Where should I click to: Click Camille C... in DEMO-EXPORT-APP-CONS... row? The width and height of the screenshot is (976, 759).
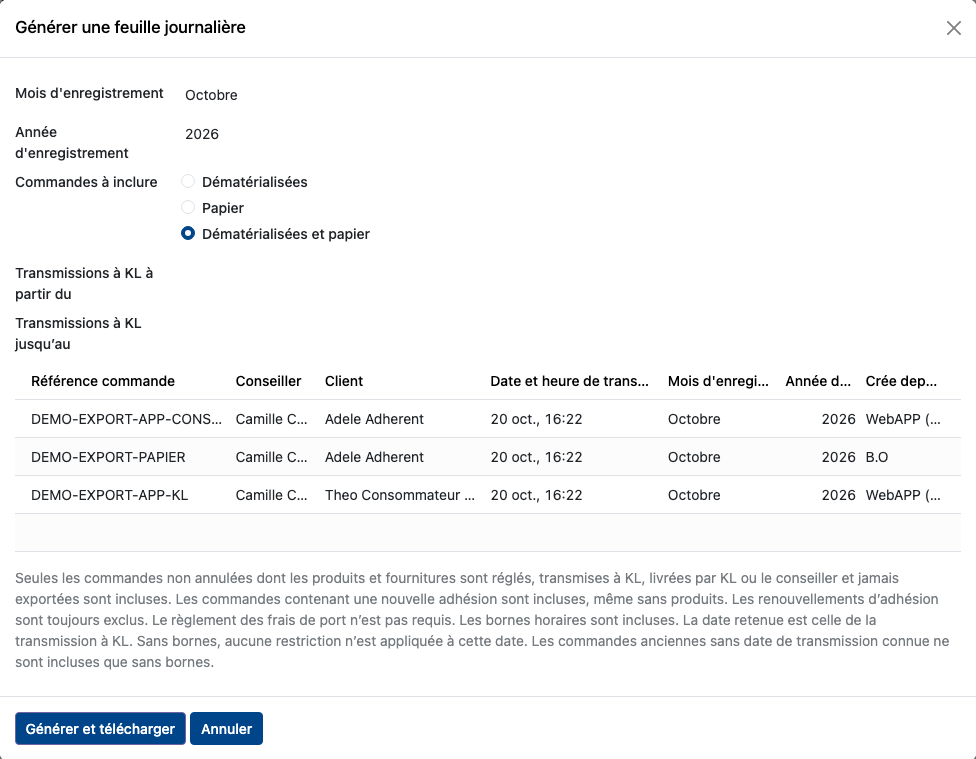(271, 419)
